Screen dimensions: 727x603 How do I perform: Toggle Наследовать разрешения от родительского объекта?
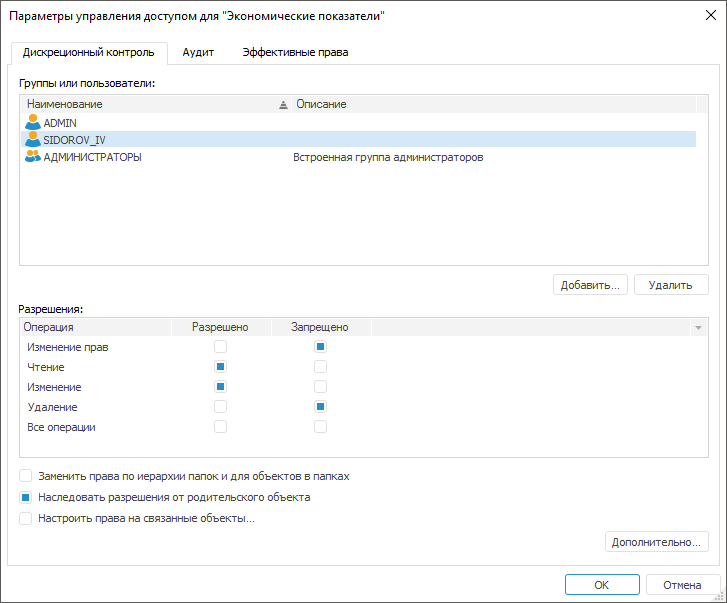(x=26, y=497)
